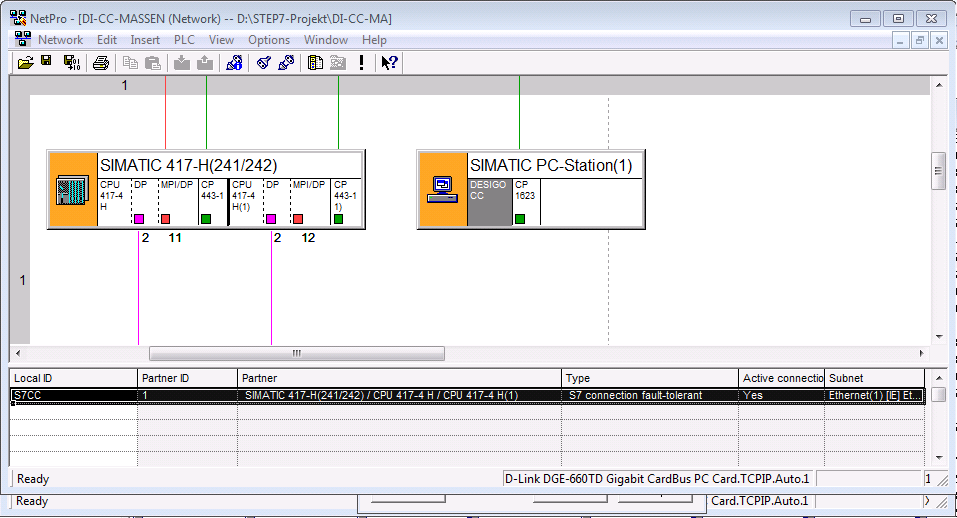This screenshot has width=957, height=518.
Task: Click the vertical scrollbar down arrow
Action: [939, 337]
